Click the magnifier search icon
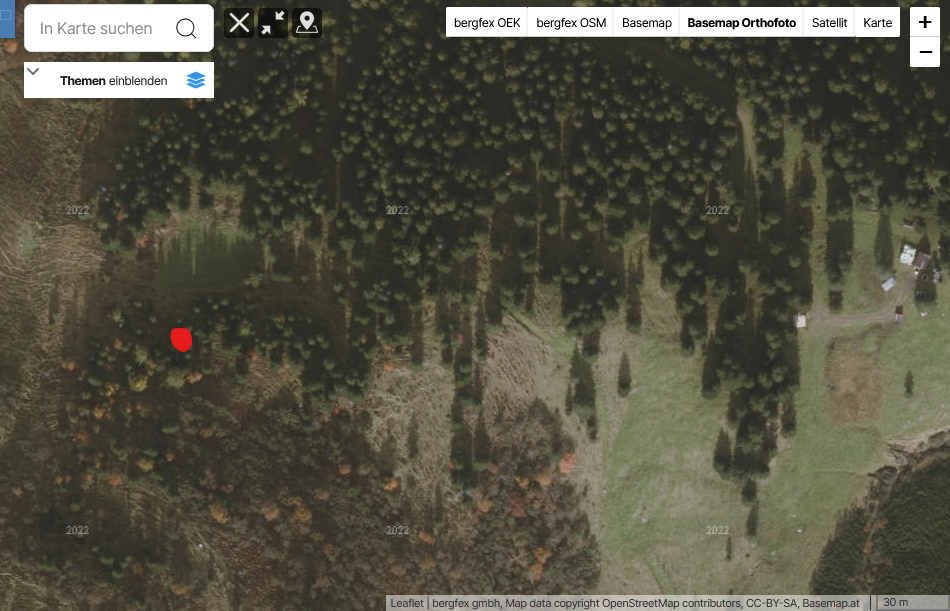950x611 pixels. [186, 28]
